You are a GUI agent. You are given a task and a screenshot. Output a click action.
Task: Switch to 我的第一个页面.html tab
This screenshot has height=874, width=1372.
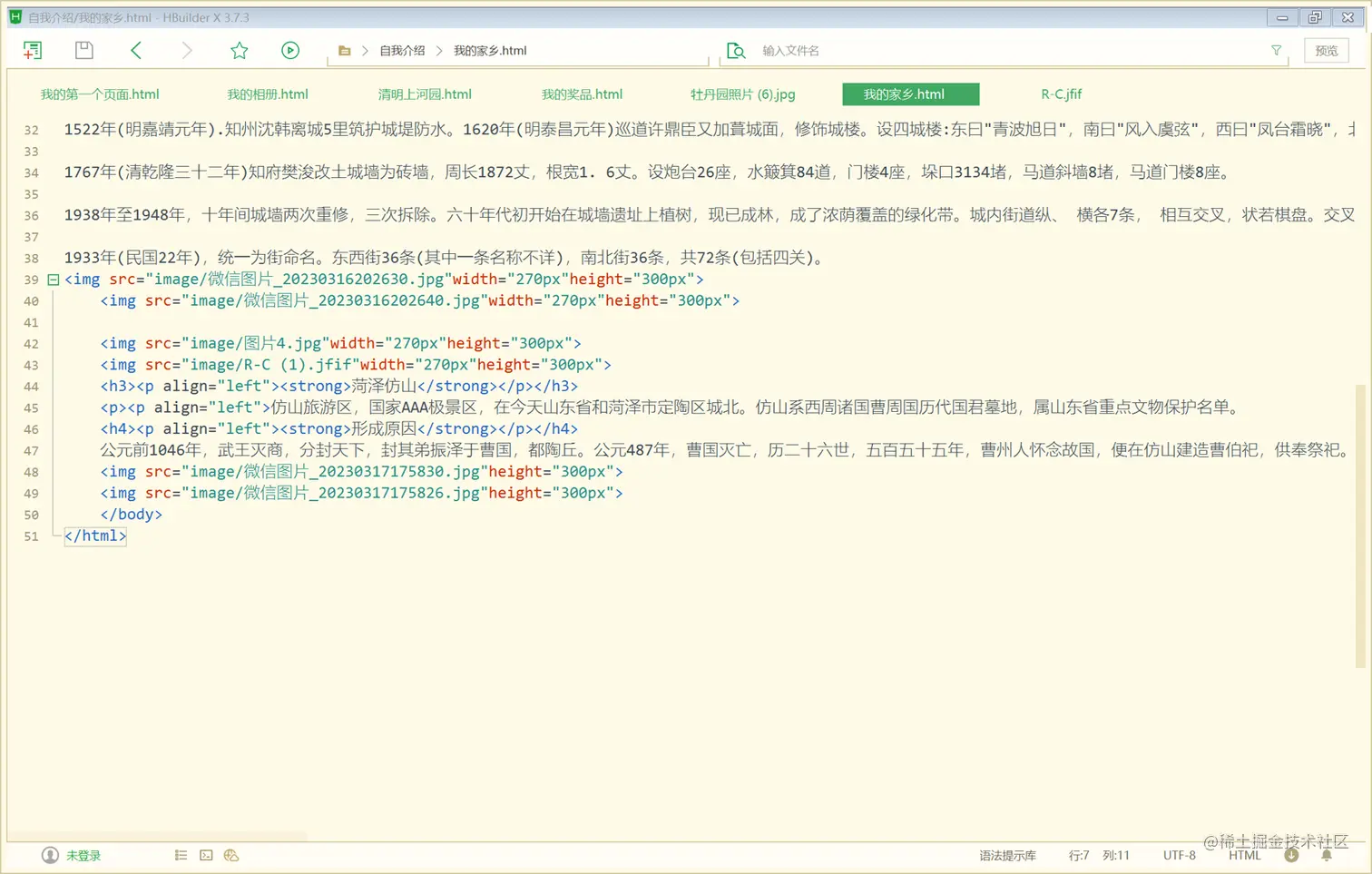click(x=100, y=94)
